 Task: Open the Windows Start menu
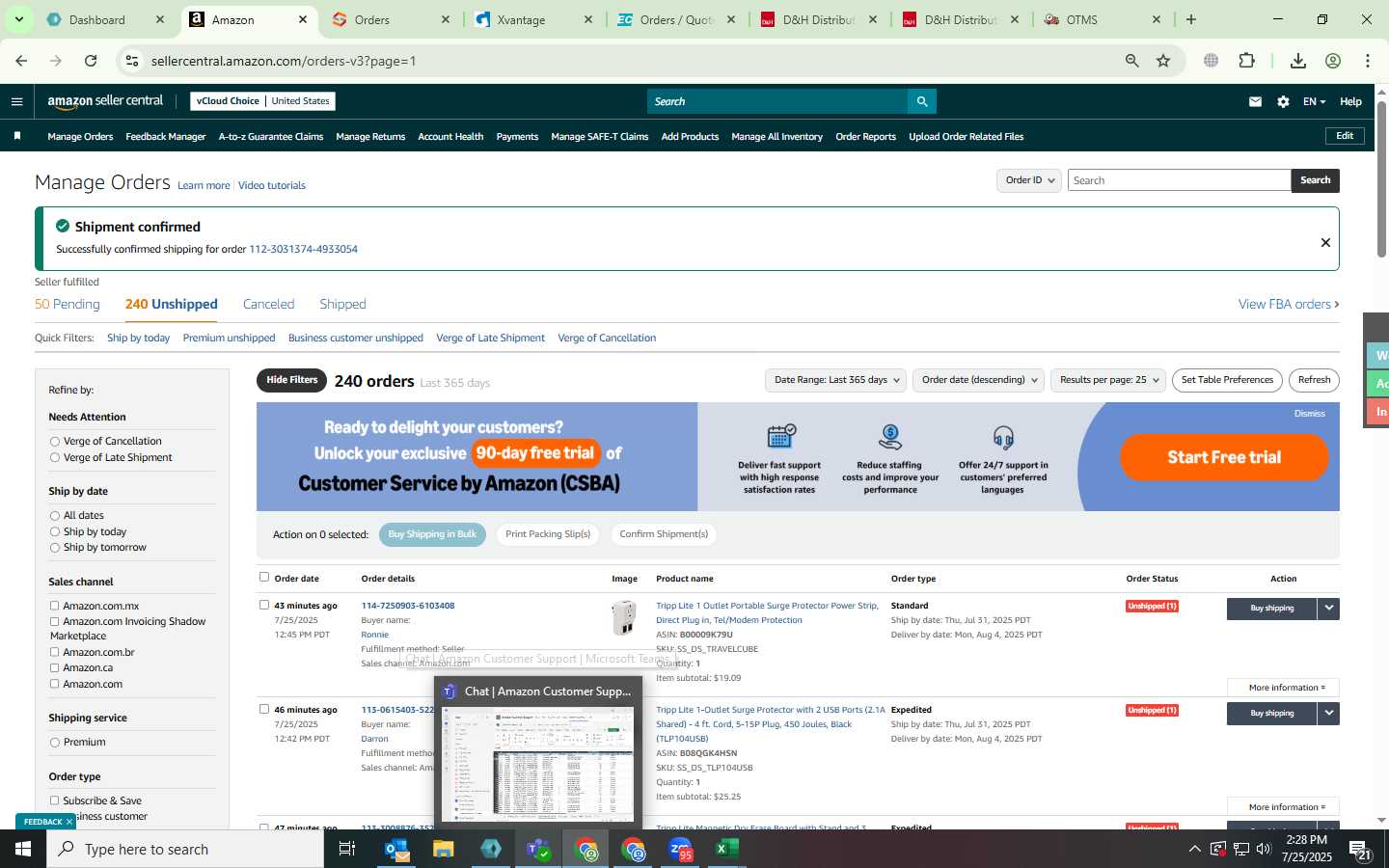point(23,849)
